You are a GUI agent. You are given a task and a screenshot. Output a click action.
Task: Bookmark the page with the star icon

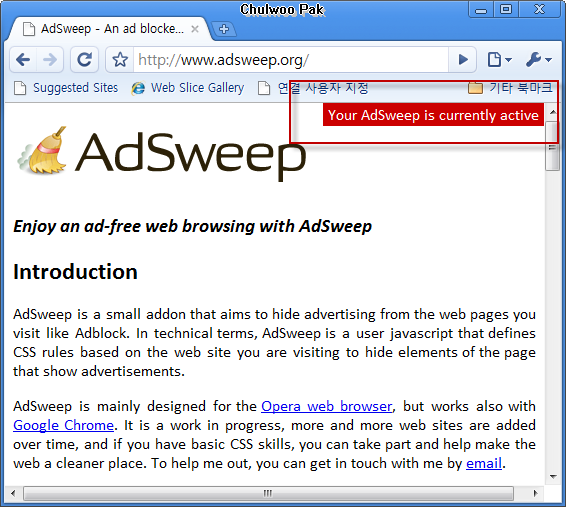(x=120, y=60)
